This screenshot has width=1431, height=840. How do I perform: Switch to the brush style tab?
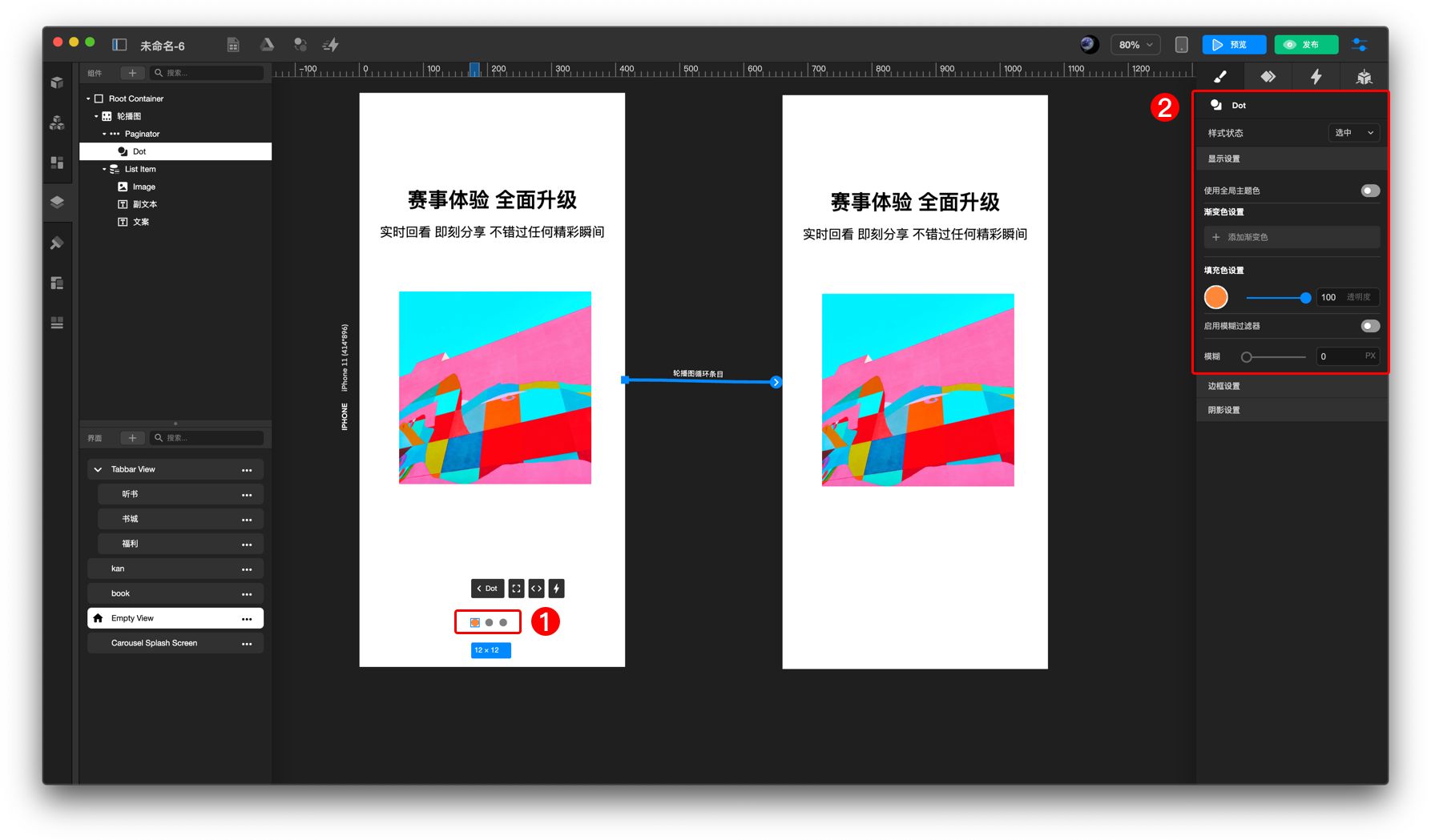coord(1220,77)
